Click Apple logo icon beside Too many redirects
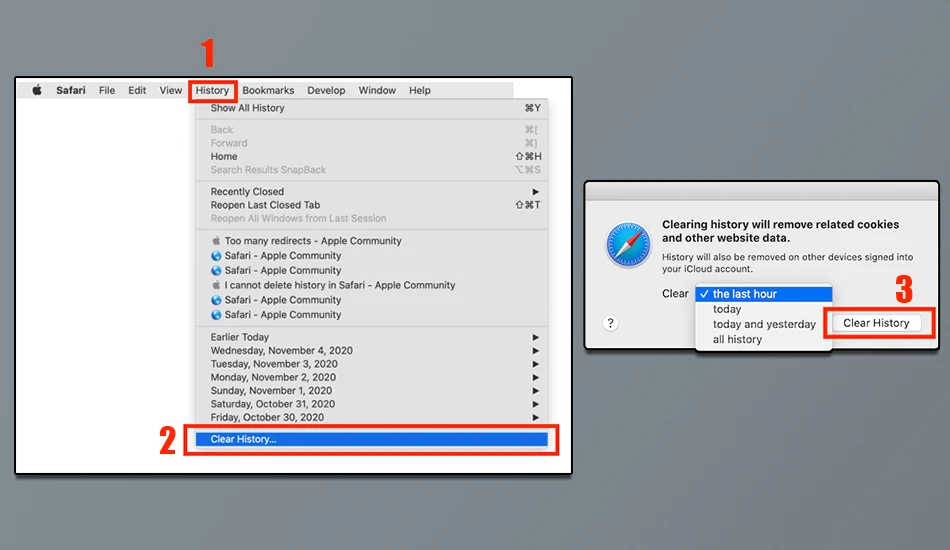The image size is (950, 550). pos(216,240)
